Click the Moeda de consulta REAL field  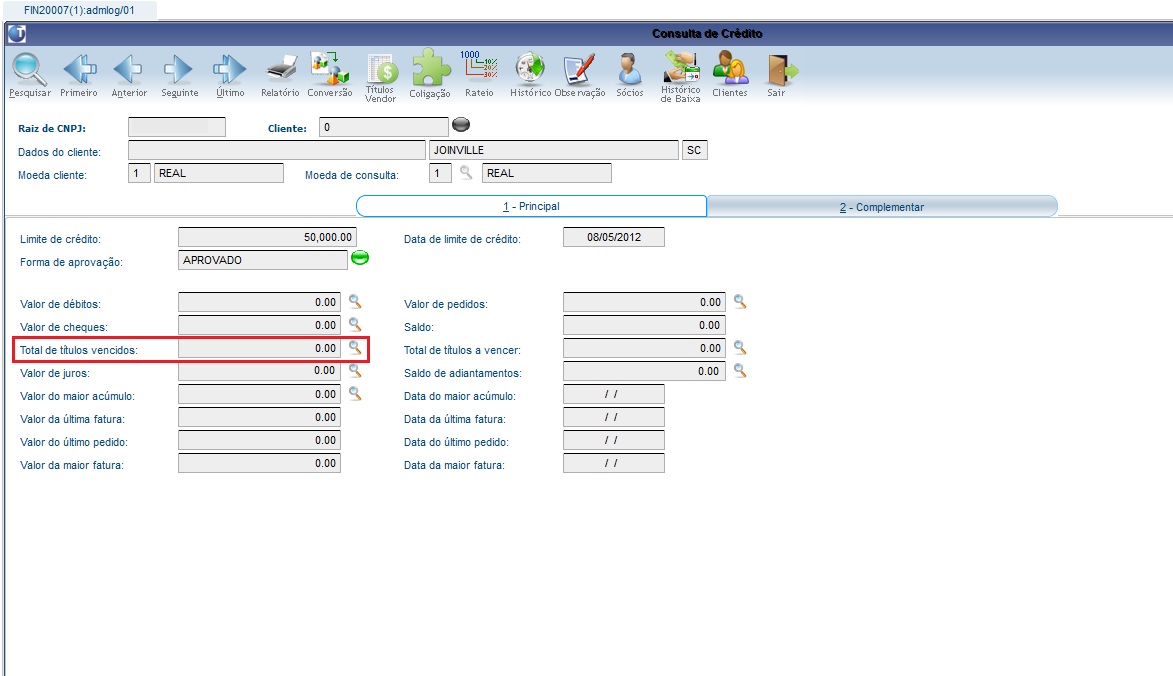547,173
